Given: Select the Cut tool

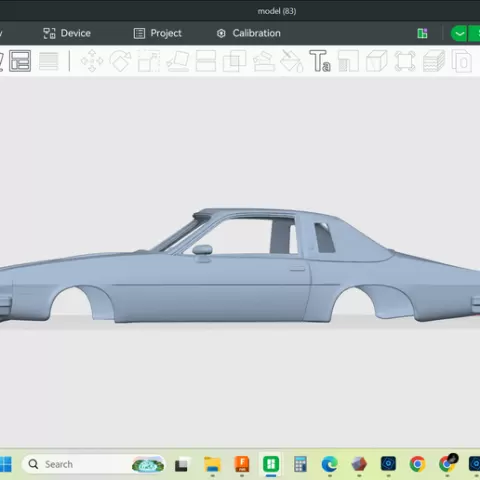Looking at the screenshot, I should pos(206,61).
